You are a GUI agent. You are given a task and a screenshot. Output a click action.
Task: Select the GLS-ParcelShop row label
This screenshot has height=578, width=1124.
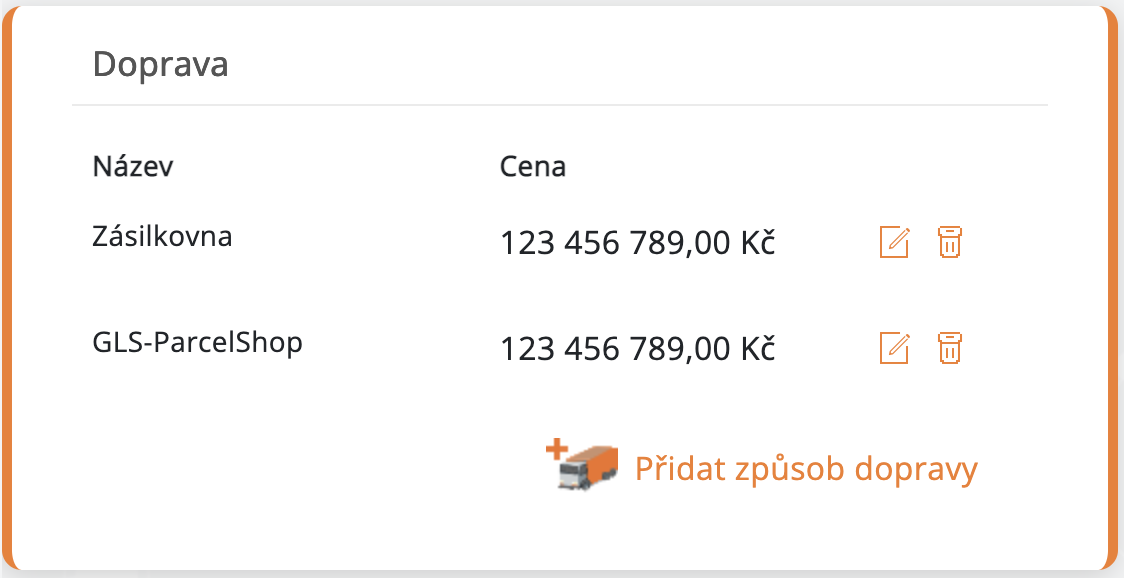197,342
